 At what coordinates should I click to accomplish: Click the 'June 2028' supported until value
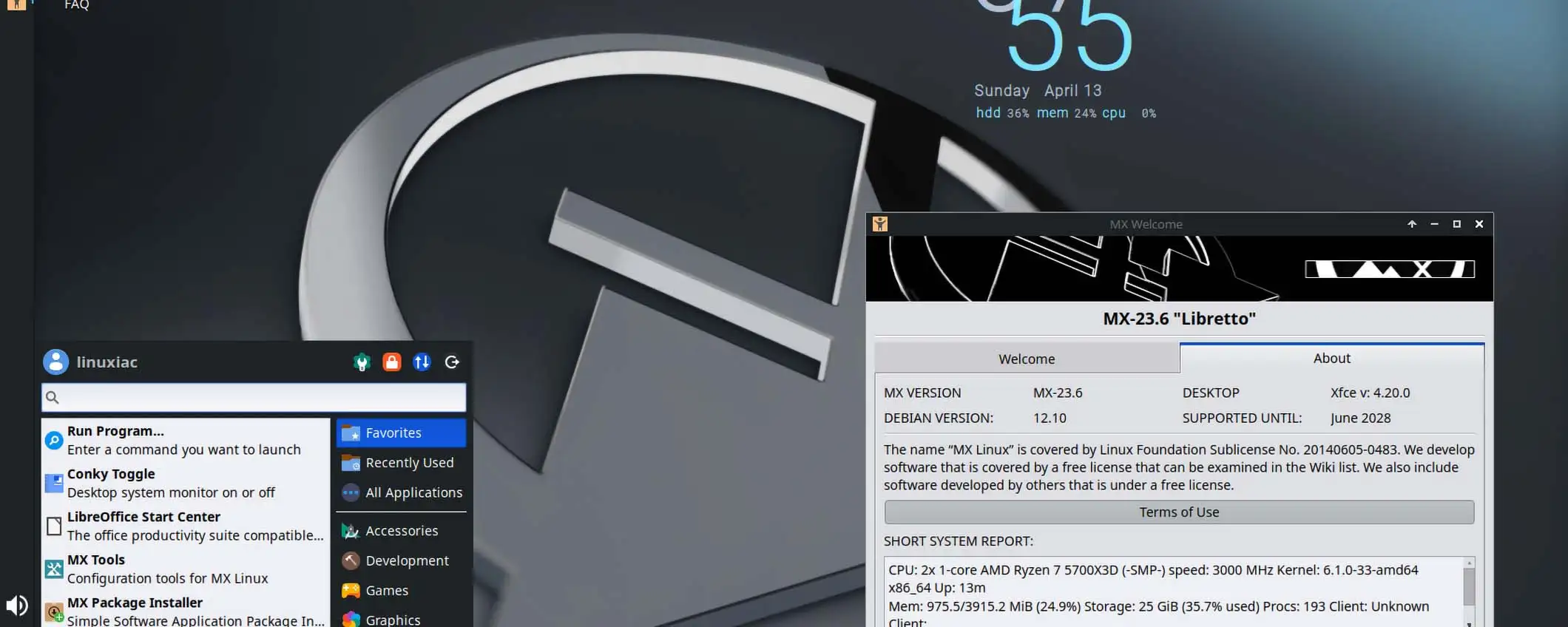click(1360, 418)
